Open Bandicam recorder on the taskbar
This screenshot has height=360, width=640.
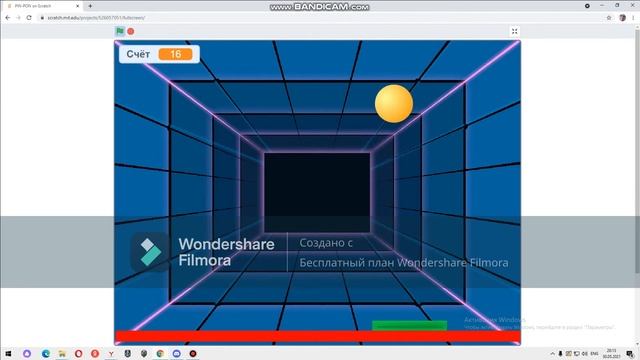[193, 353]
